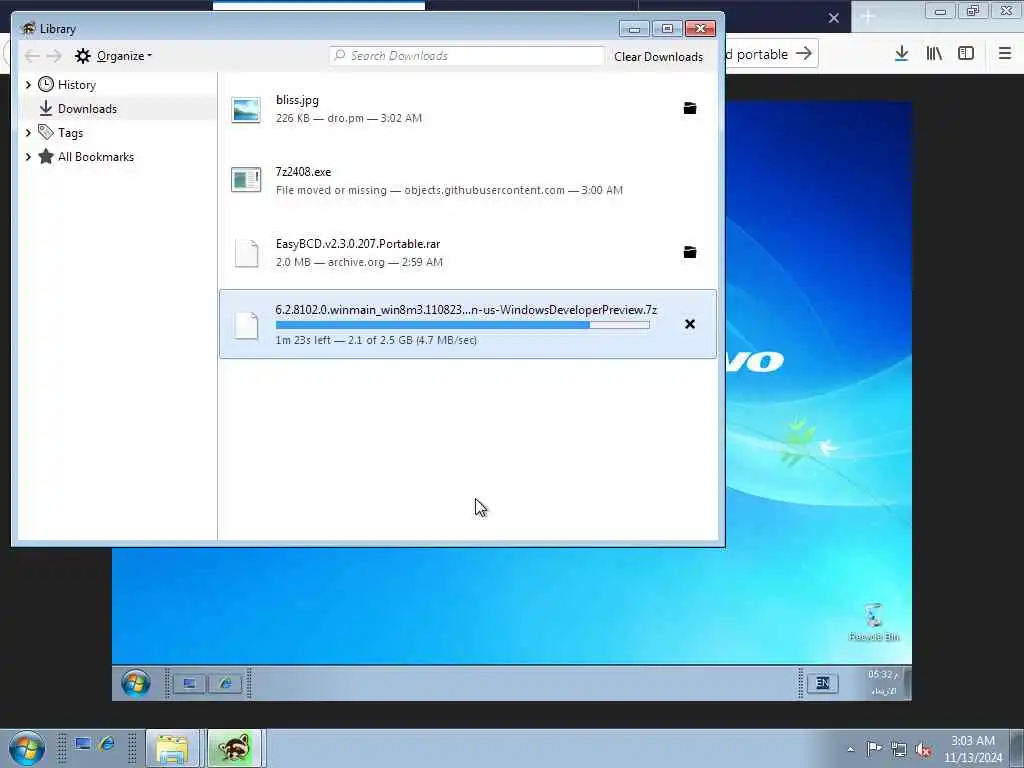Click "1m 23s left" download status
Image resolution: width=1024 pixels, height=768 pixels.
303,340
